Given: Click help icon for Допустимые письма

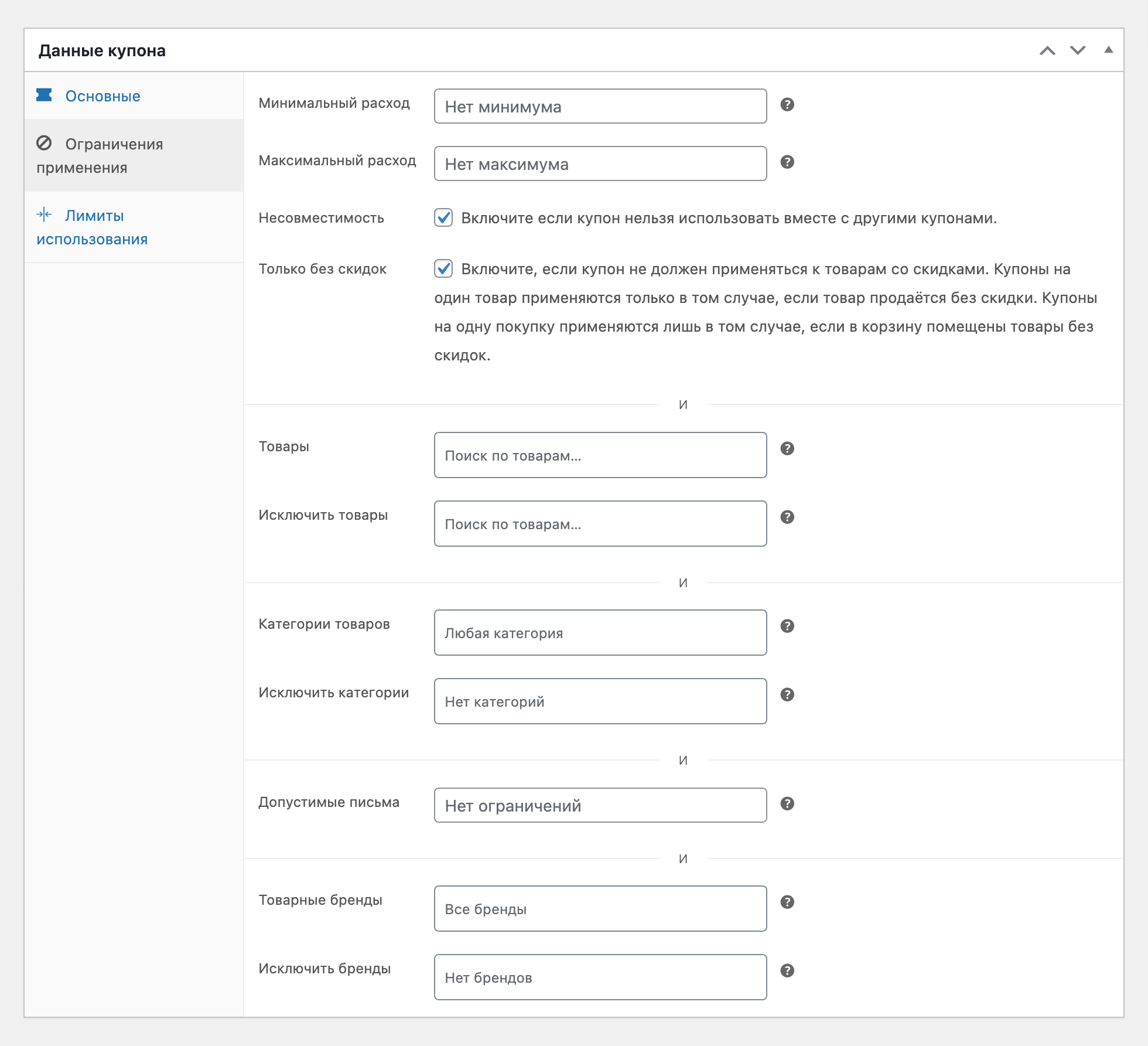Looking at the screenshot, I should coord(787,803).
